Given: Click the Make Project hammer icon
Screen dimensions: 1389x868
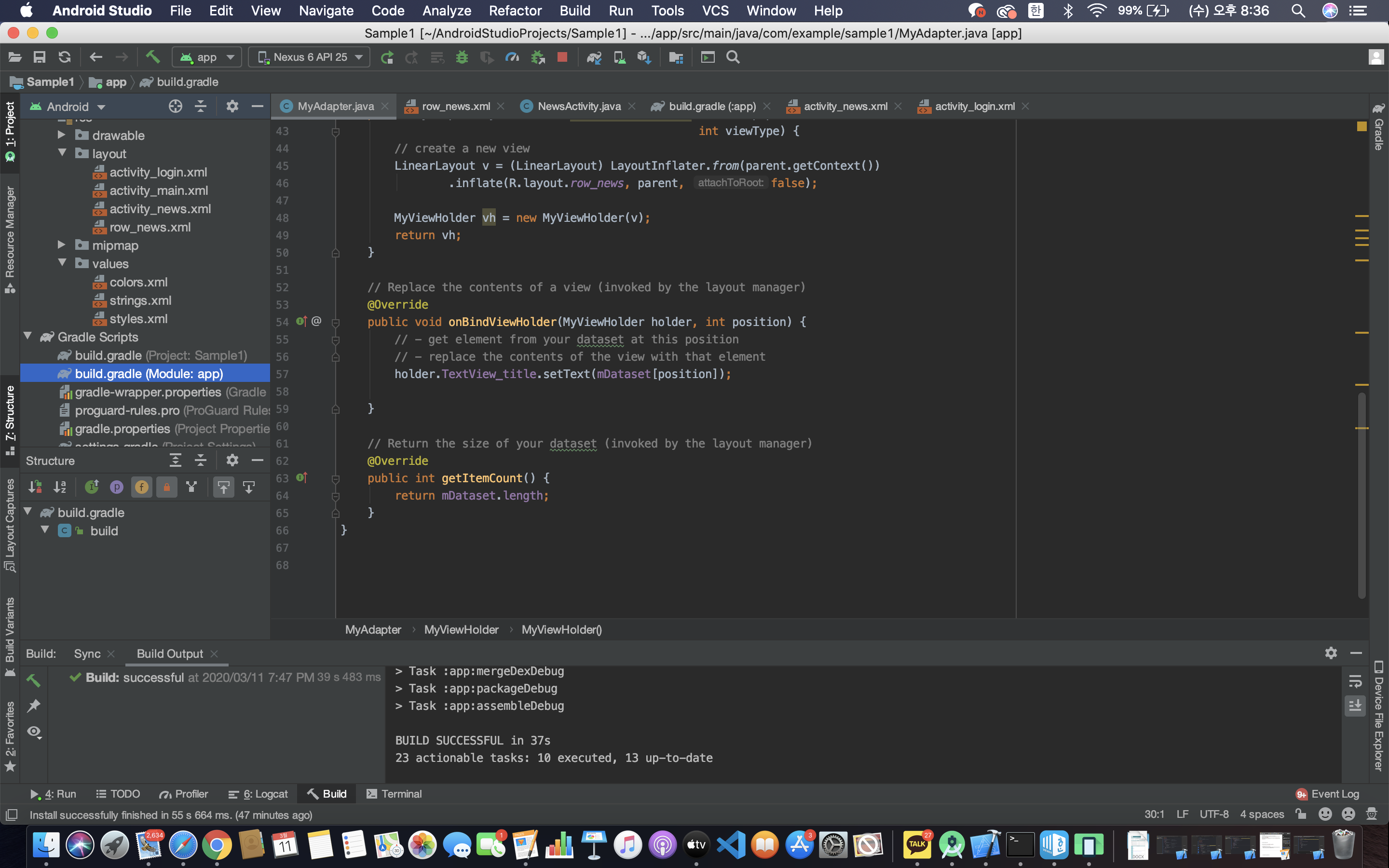Looking at the screenshot, I should click(x=152, y=57).
